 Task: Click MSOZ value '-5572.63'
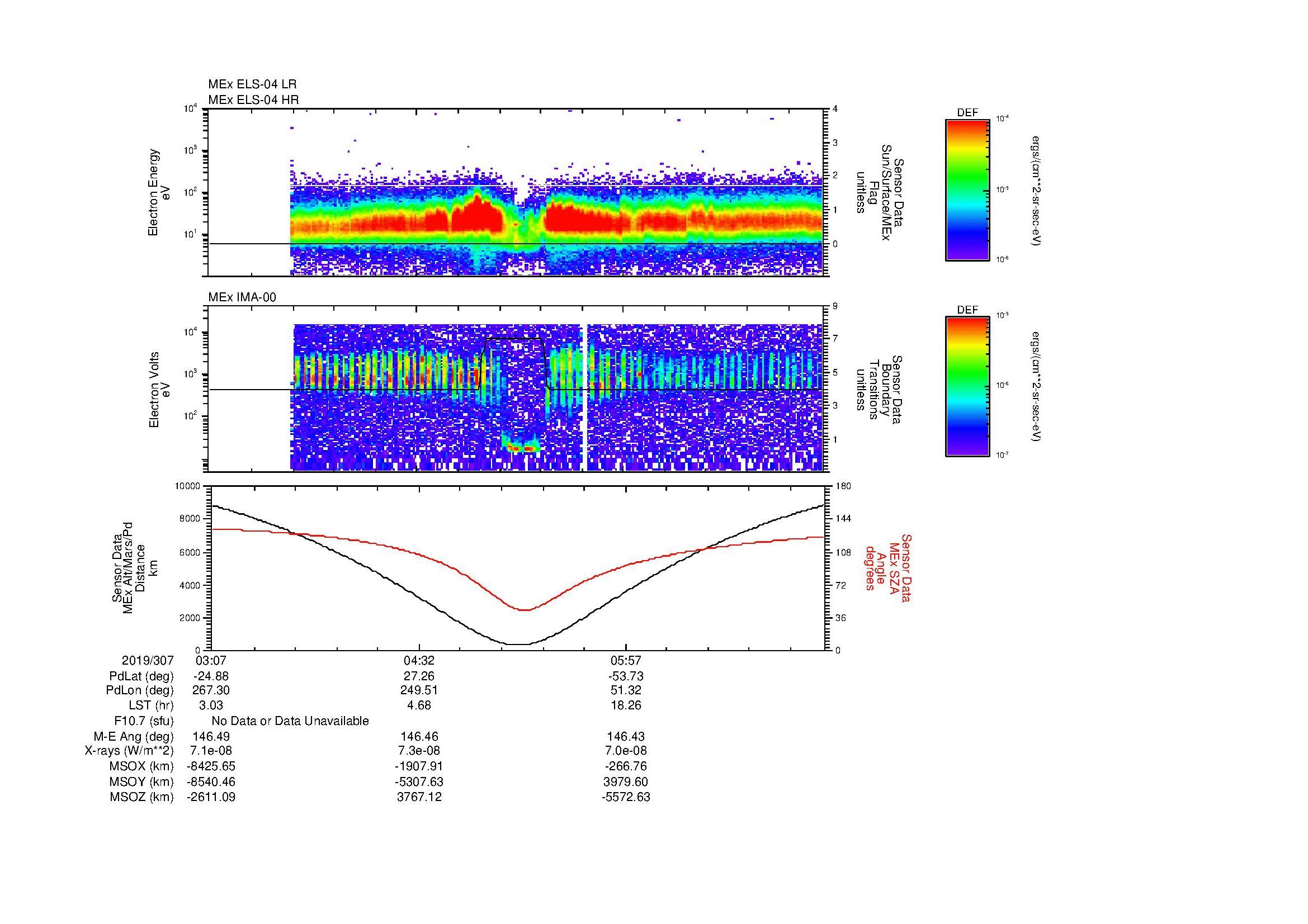pyautogui.click(x=626, y=797)
